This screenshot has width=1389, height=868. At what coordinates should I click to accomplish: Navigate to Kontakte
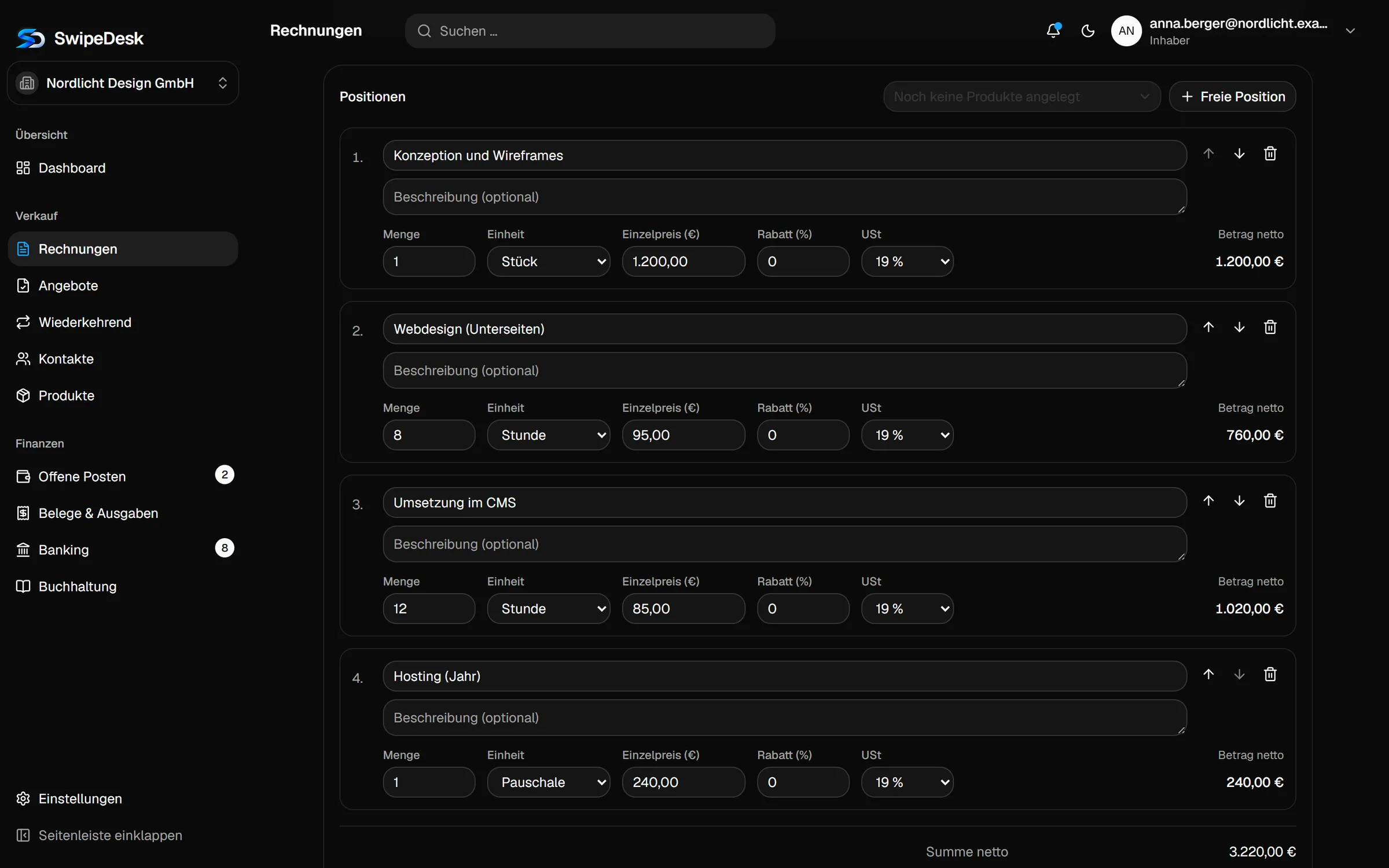point(123,359)
